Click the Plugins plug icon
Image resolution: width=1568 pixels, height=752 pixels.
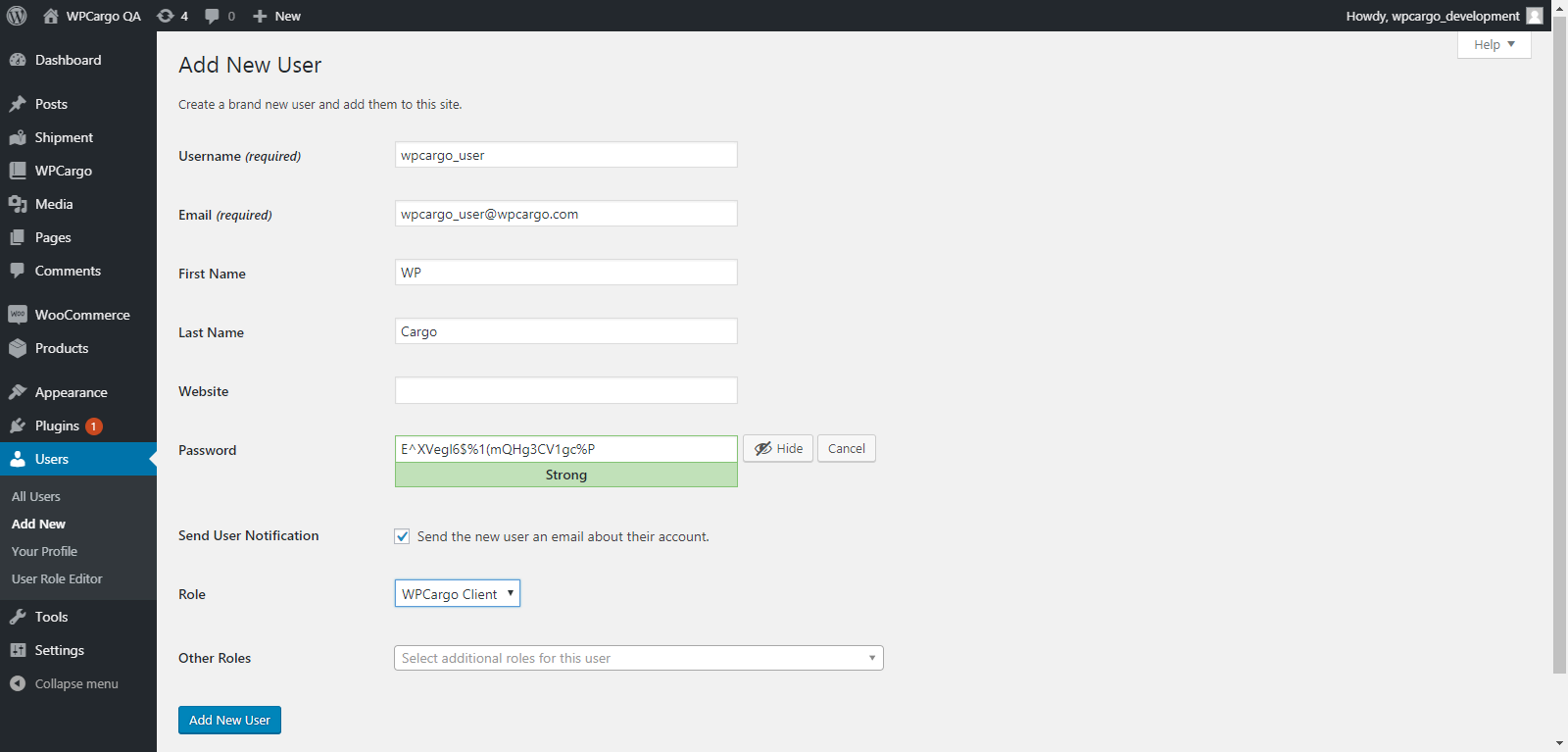click(18, 426)
